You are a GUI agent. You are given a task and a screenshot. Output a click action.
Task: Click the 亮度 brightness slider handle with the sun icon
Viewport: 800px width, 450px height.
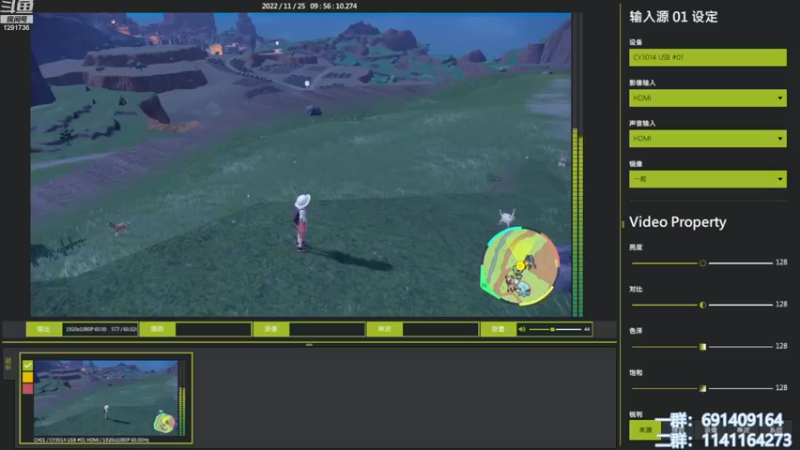pyautogui.click(x=703, y=263)
